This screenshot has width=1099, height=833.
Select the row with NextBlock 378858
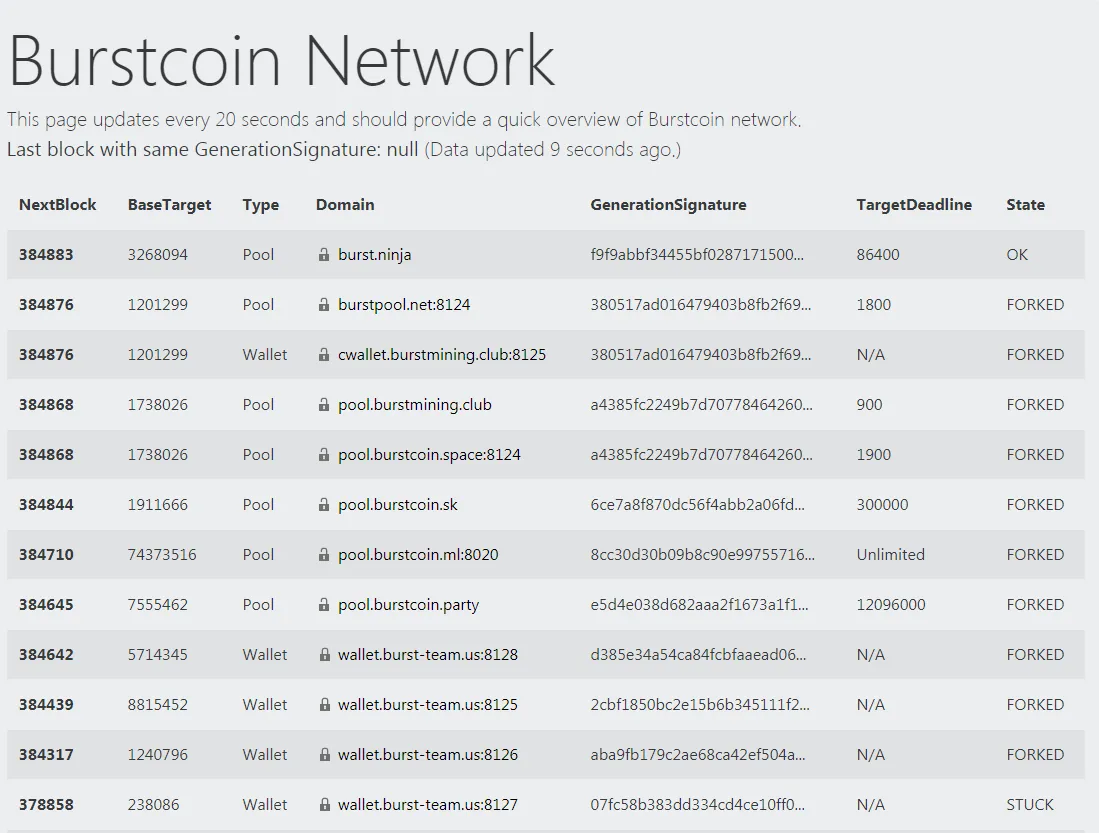[545, 804]
